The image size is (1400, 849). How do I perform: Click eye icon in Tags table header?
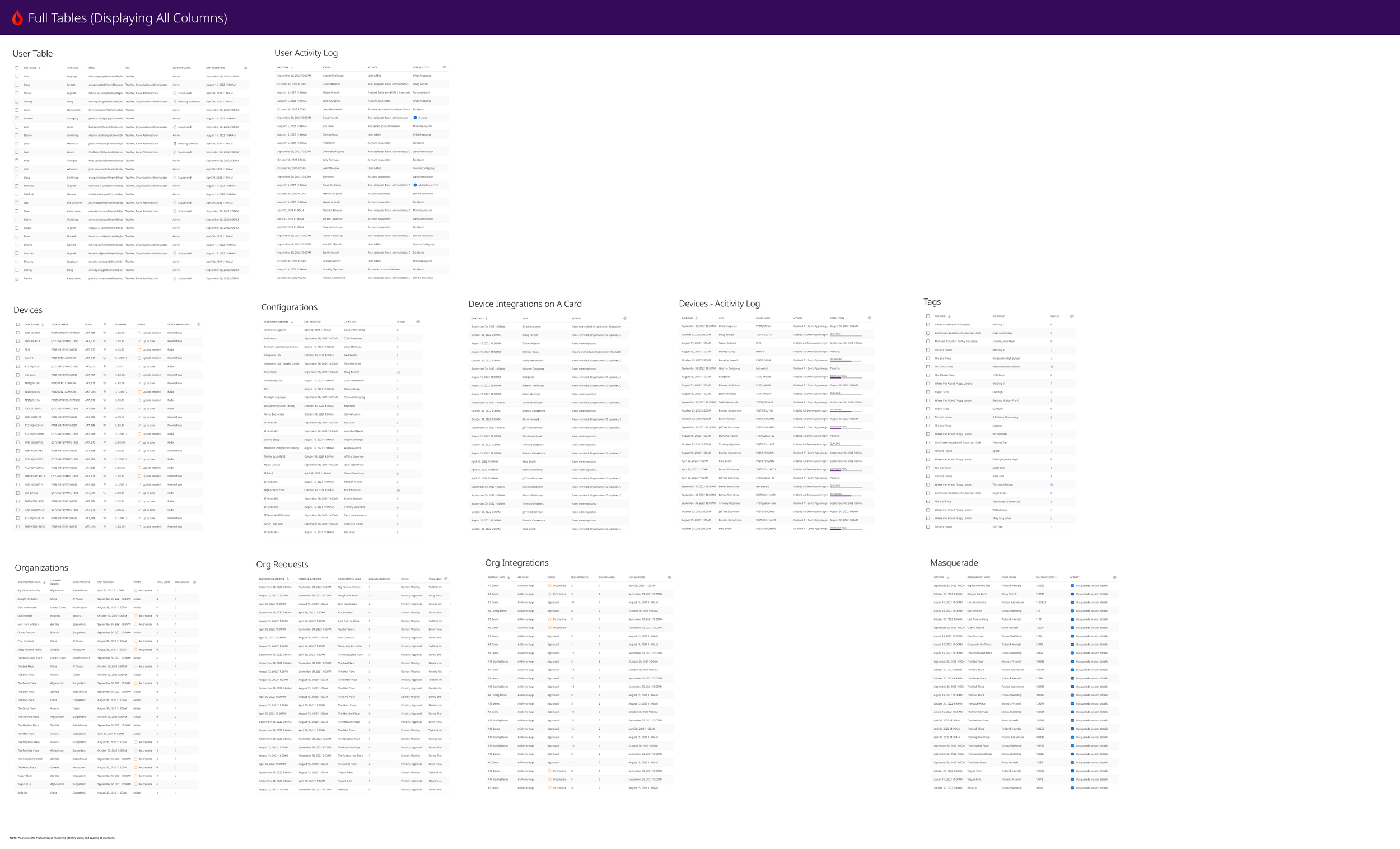(1072, 316)
